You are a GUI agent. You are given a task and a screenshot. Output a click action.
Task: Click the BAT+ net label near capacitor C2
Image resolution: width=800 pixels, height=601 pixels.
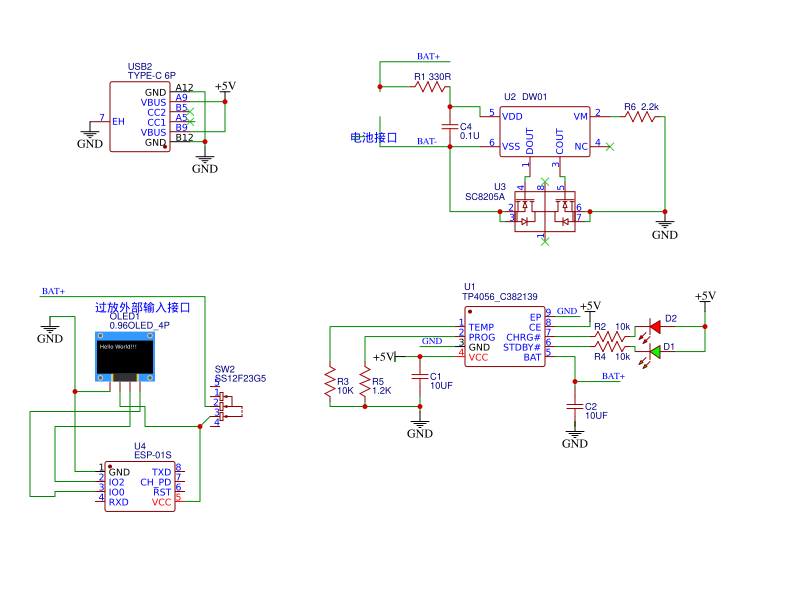[613, 376]
